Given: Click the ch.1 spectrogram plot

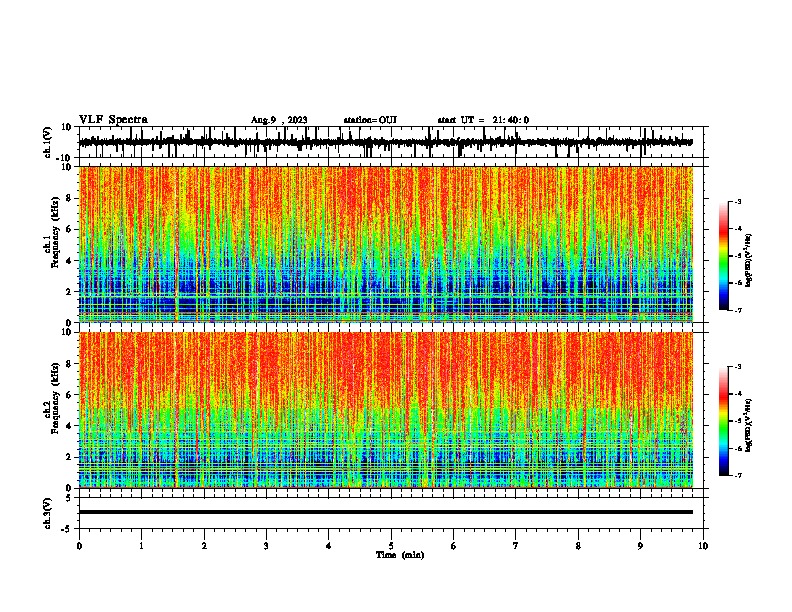Looking at the screenshot, I should 386,244.
